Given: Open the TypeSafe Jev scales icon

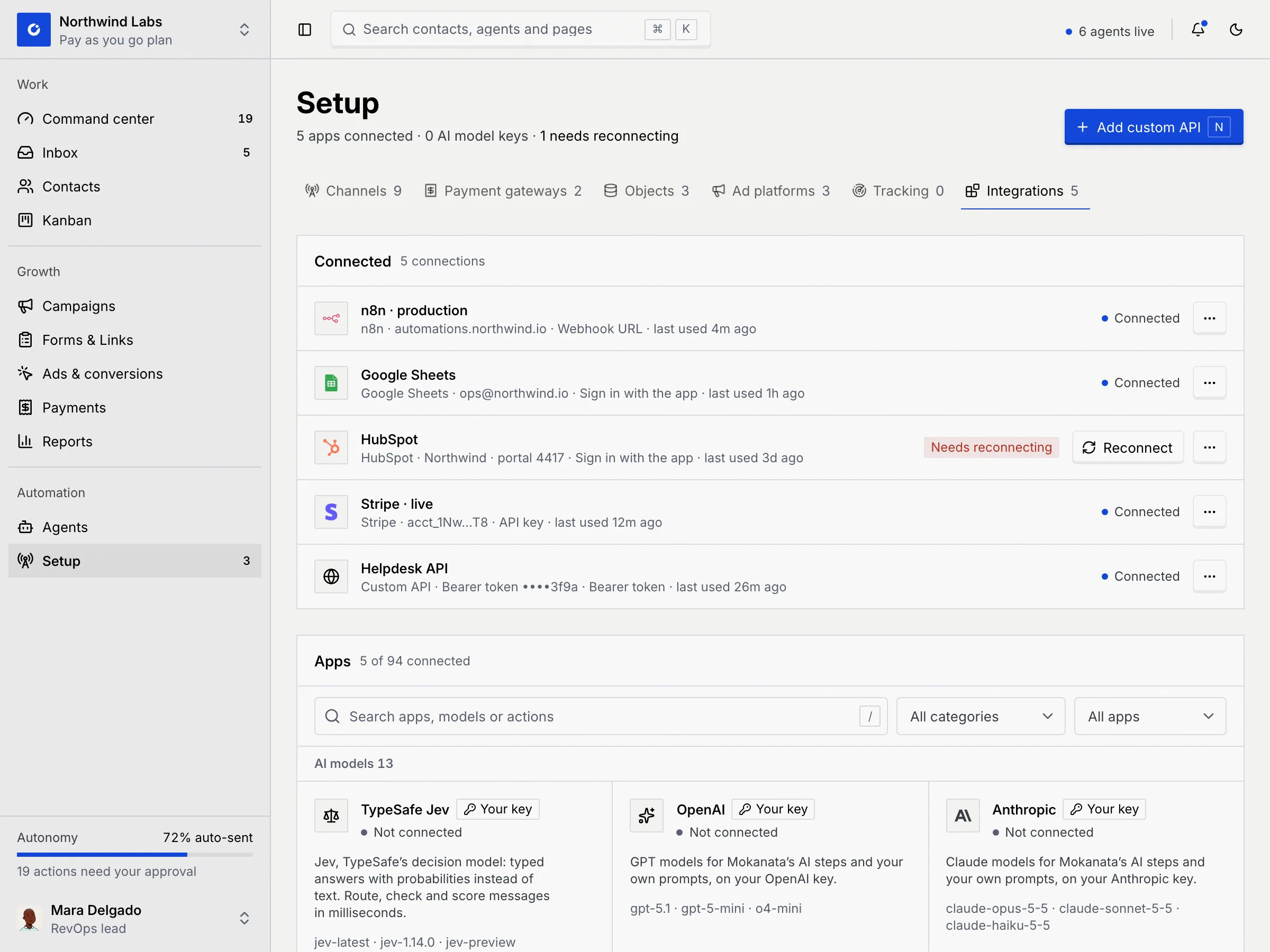Looking at the screenshot, I should (x=331, y=816).
